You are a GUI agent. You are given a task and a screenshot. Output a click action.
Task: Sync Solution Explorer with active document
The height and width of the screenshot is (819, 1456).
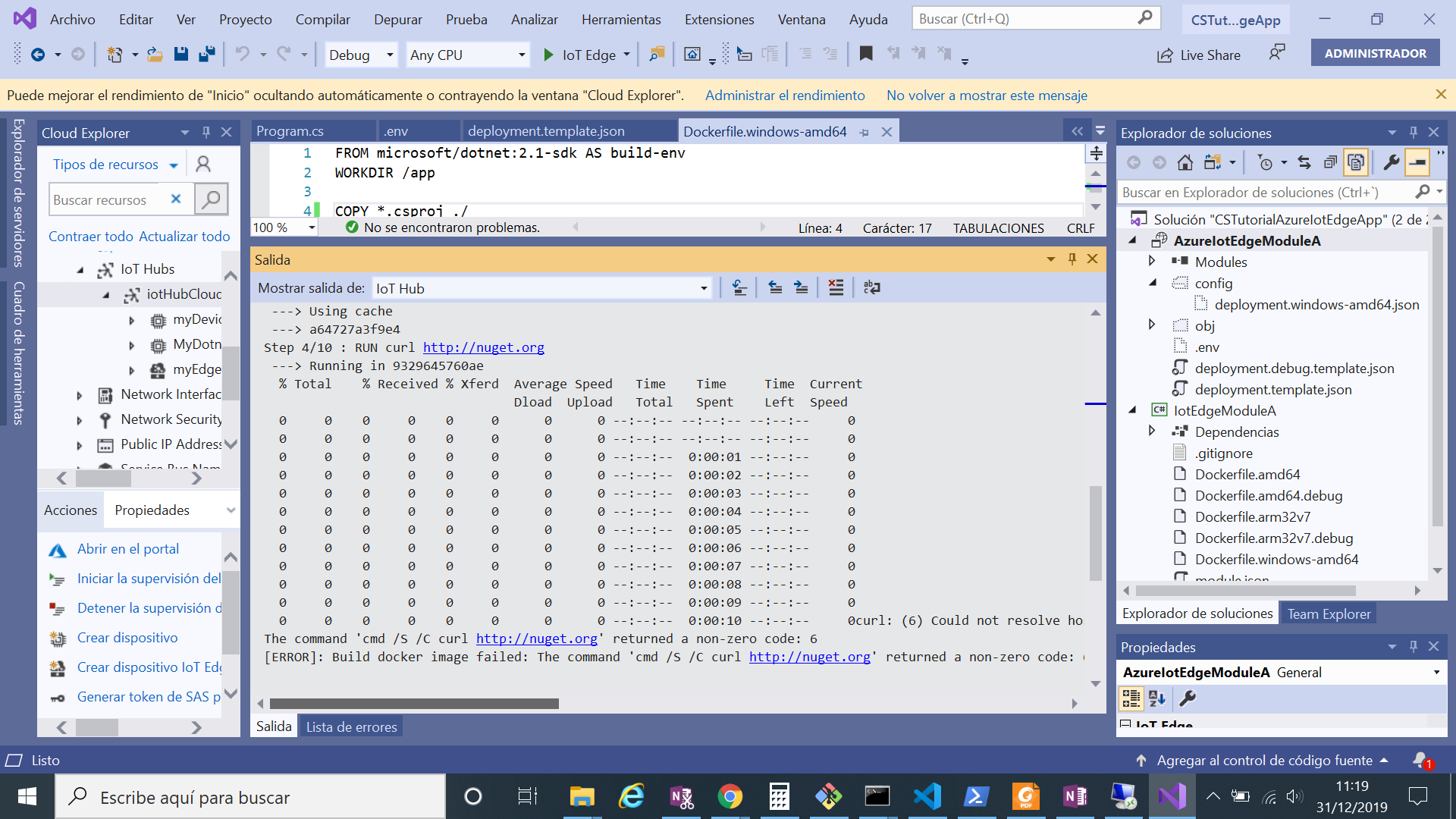pyautogui.click(x=1304, y=163)
